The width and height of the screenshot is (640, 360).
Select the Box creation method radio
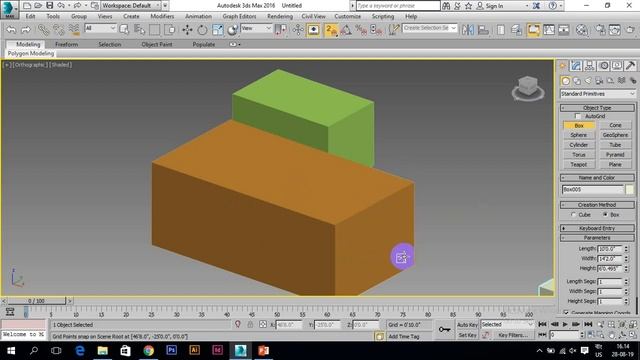point(605,215)
